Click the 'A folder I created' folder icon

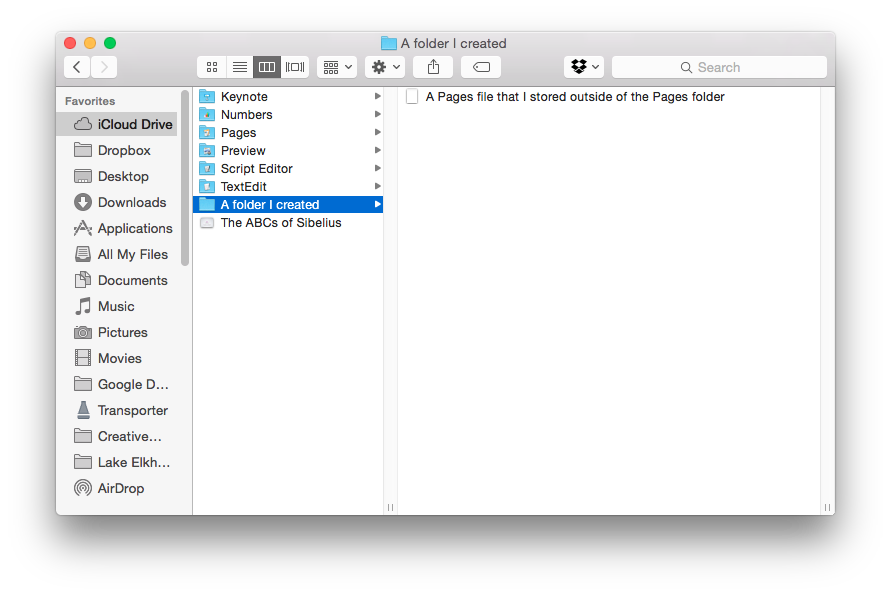pyautogui.click(x=207, y=205)
